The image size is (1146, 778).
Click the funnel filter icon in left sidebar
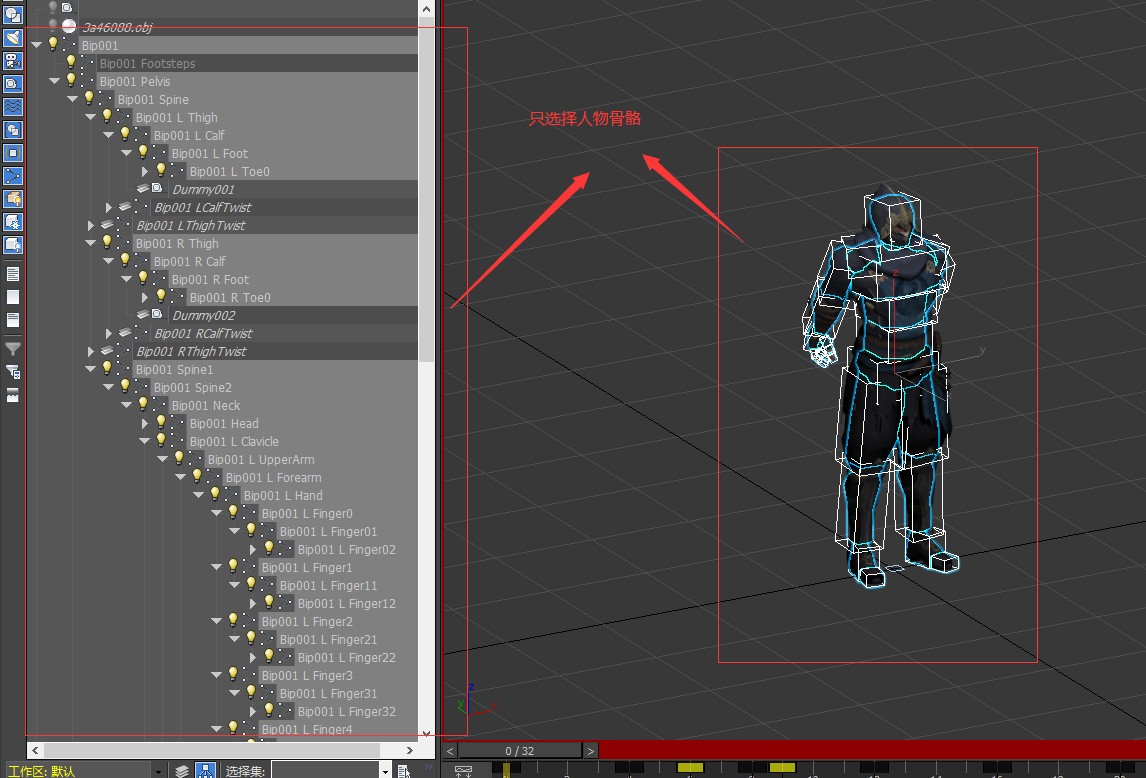pos(12,349)
